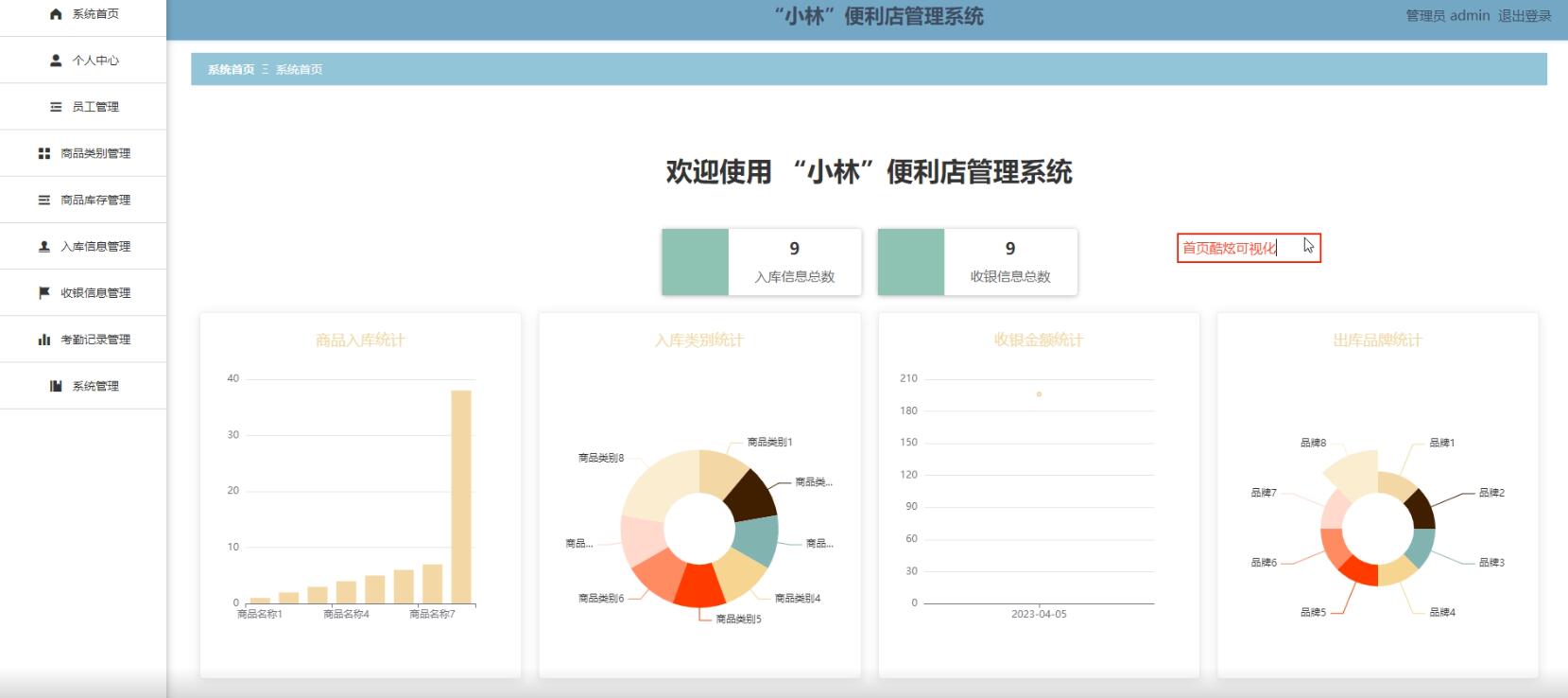The width and height of the screenshot is (1568, 698).
Task: Open 收银信息管理 menu item
Action: click(83, 293)
